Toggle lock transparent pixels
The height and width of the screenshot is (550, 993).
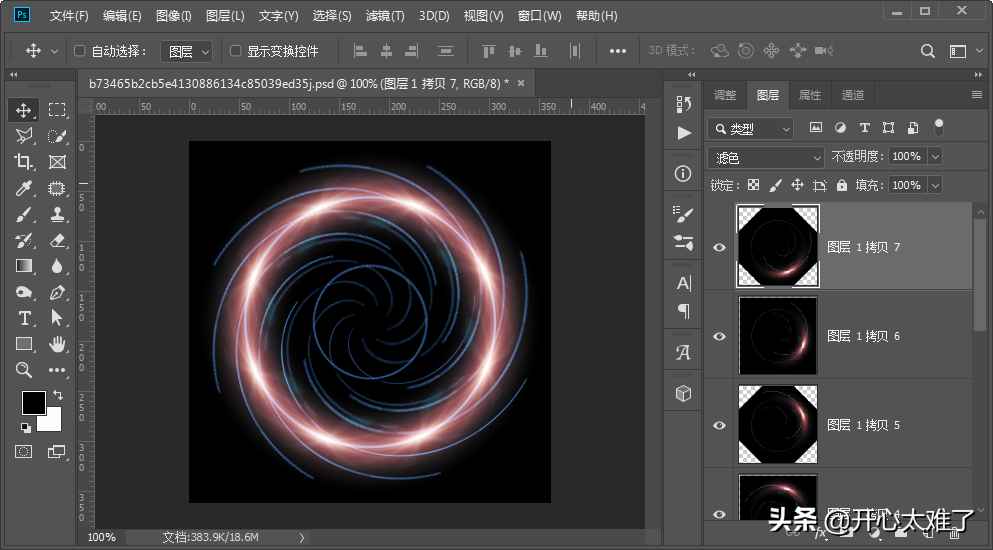click(753, 185)
